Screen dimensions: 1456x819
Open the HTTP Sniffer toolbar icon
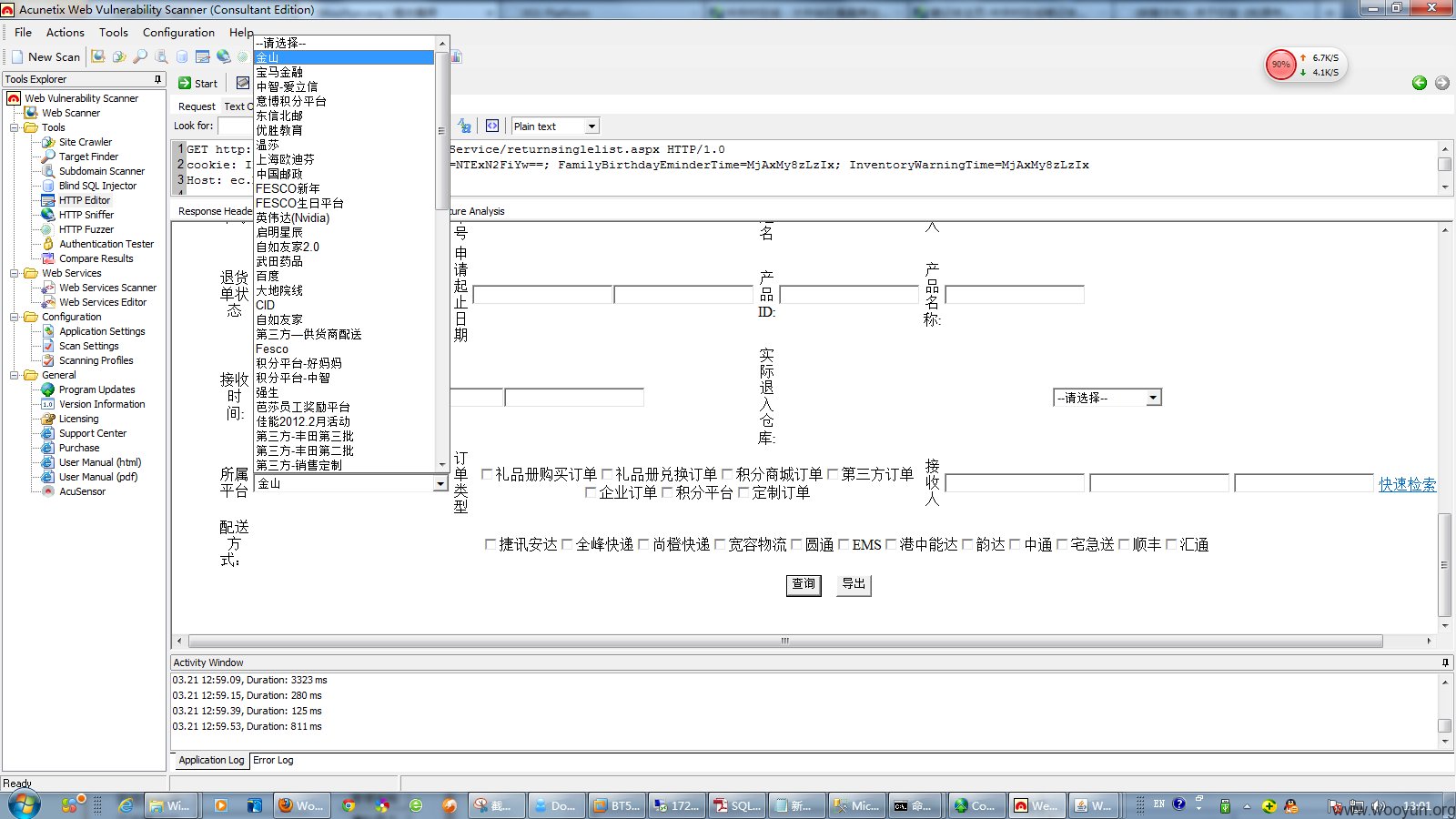click(224, 56)
